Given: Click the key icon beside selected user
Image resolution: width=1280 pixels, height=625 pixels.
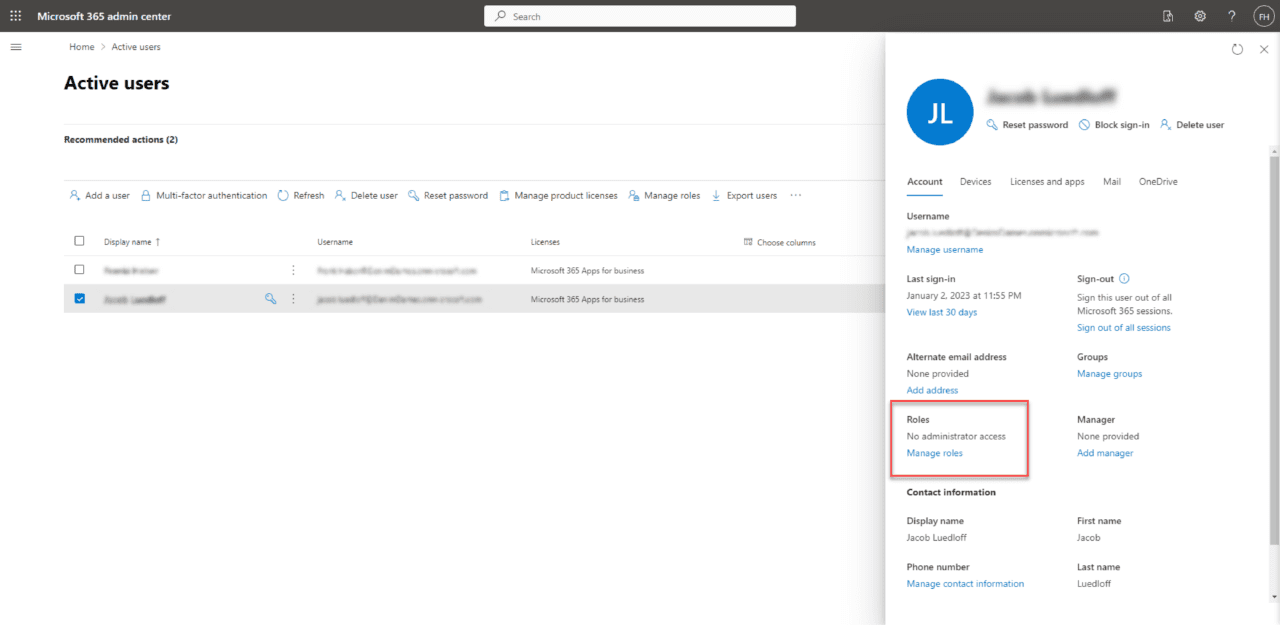Looking at the screenshot, I should [270, 298].
